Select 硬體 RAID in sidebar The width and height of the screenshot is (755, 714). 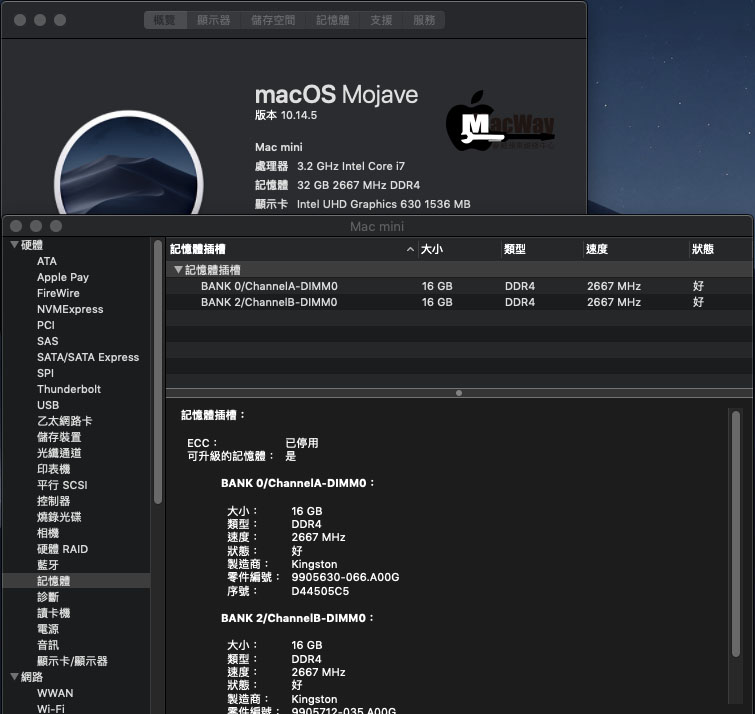(x=63, y=549)
